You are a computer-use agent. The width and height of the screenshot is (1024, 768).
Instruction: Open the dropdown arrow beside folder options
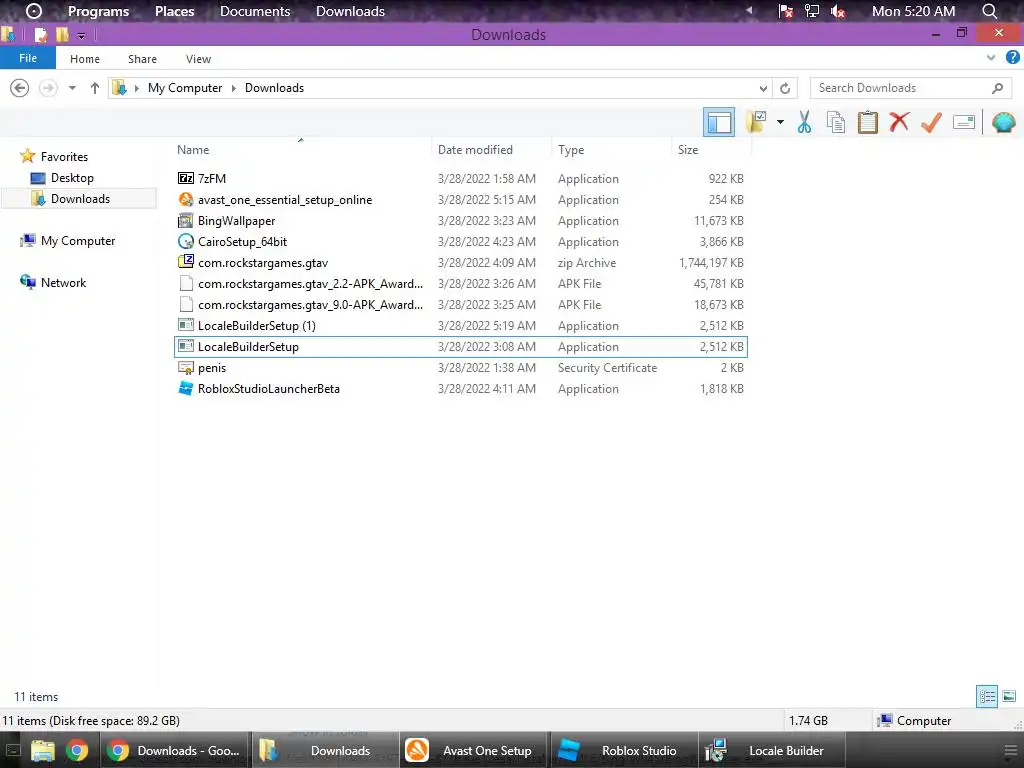coord(780,122)
